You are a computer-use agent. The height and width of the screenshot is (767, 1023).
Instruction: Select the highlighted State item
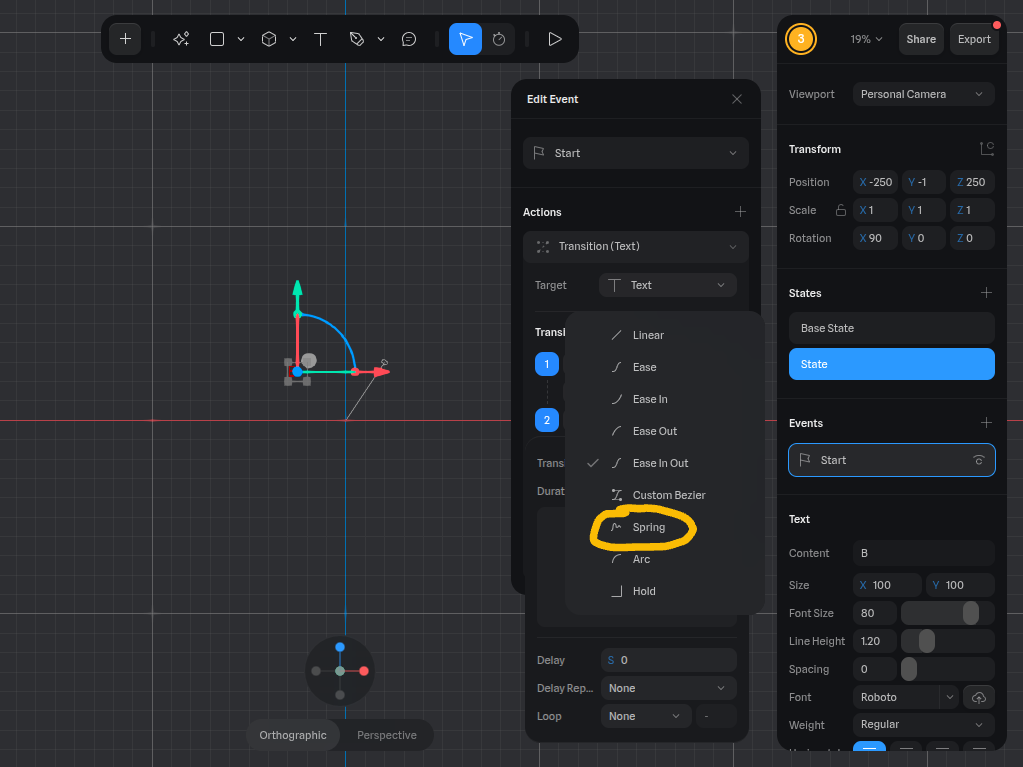[x=891, y=364]
